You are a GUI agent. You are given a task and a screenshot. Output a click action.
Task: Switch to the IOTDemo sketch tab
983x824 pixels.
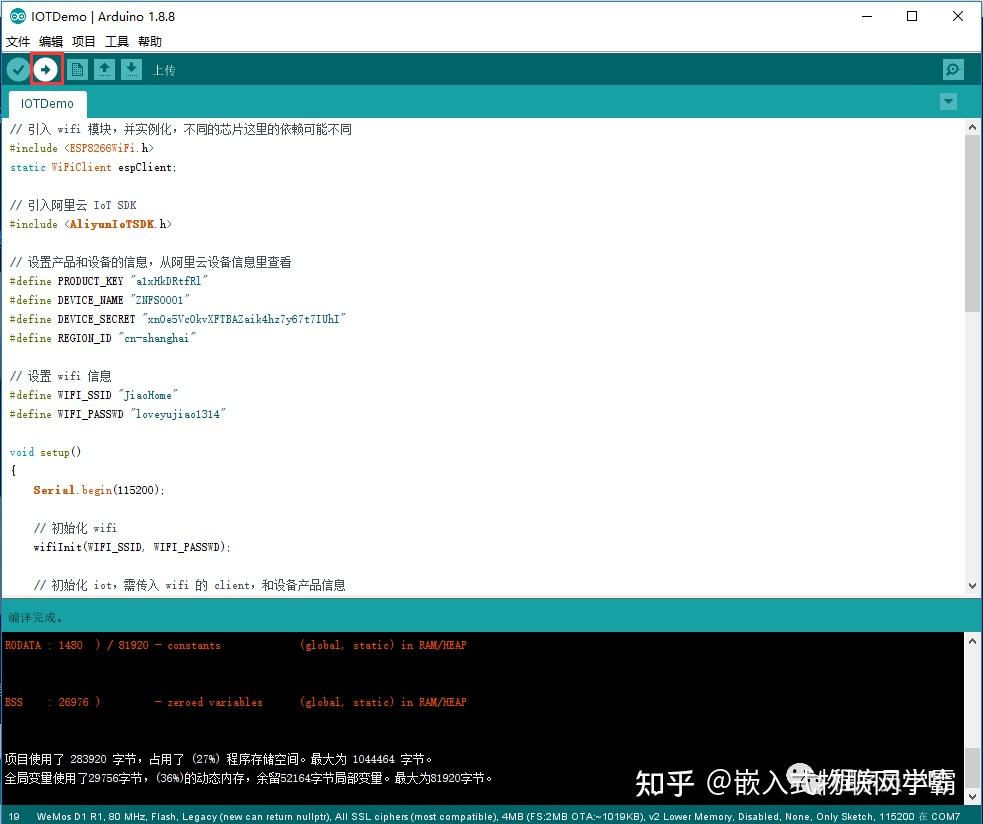pos(46,103)
